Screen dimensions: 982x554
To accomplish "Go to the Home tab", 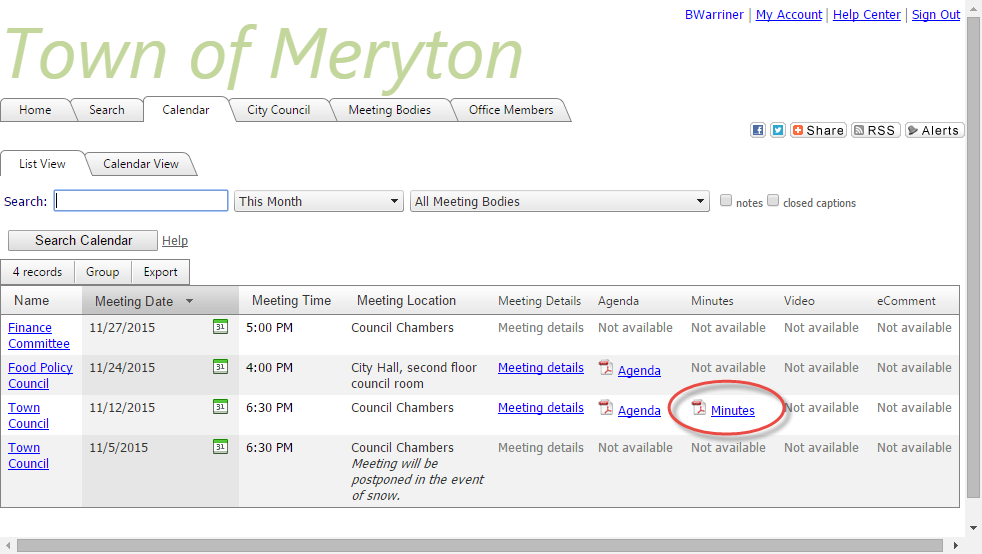I will [x=35, y=110].
